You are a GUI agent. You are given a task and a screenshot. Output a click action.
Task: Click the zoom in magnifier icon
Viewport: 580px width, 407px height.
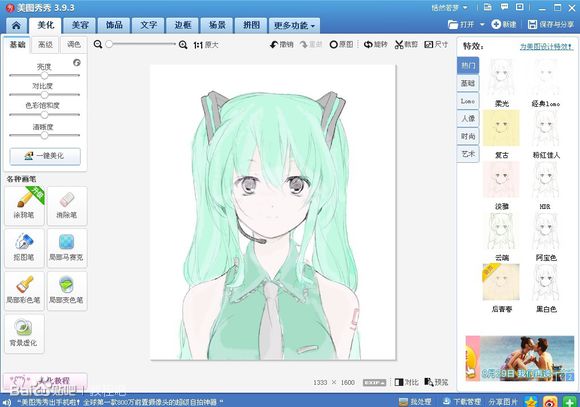click(x=183, y=45)
